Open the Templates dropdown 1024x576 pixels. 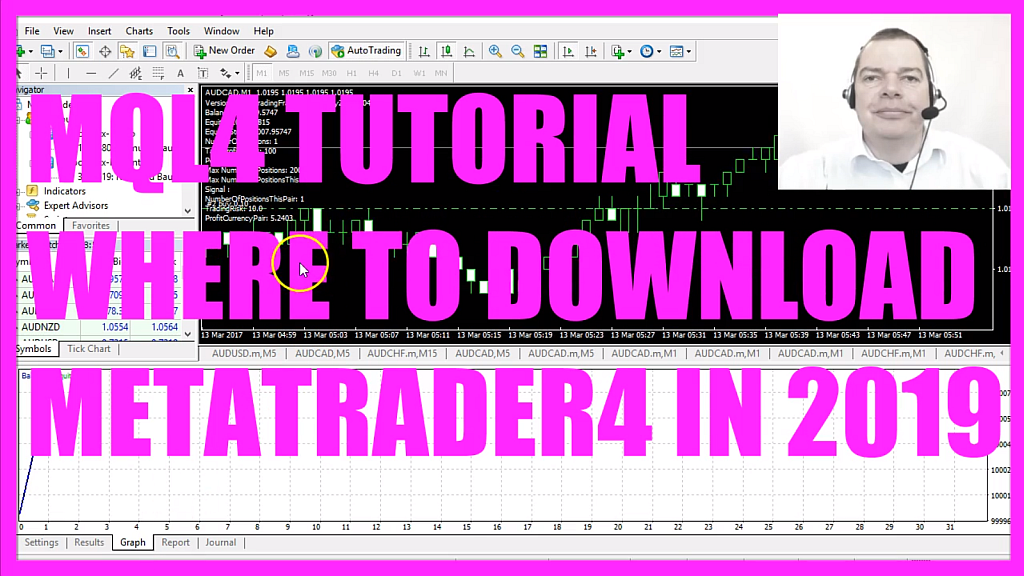click(x=680, y=51)
